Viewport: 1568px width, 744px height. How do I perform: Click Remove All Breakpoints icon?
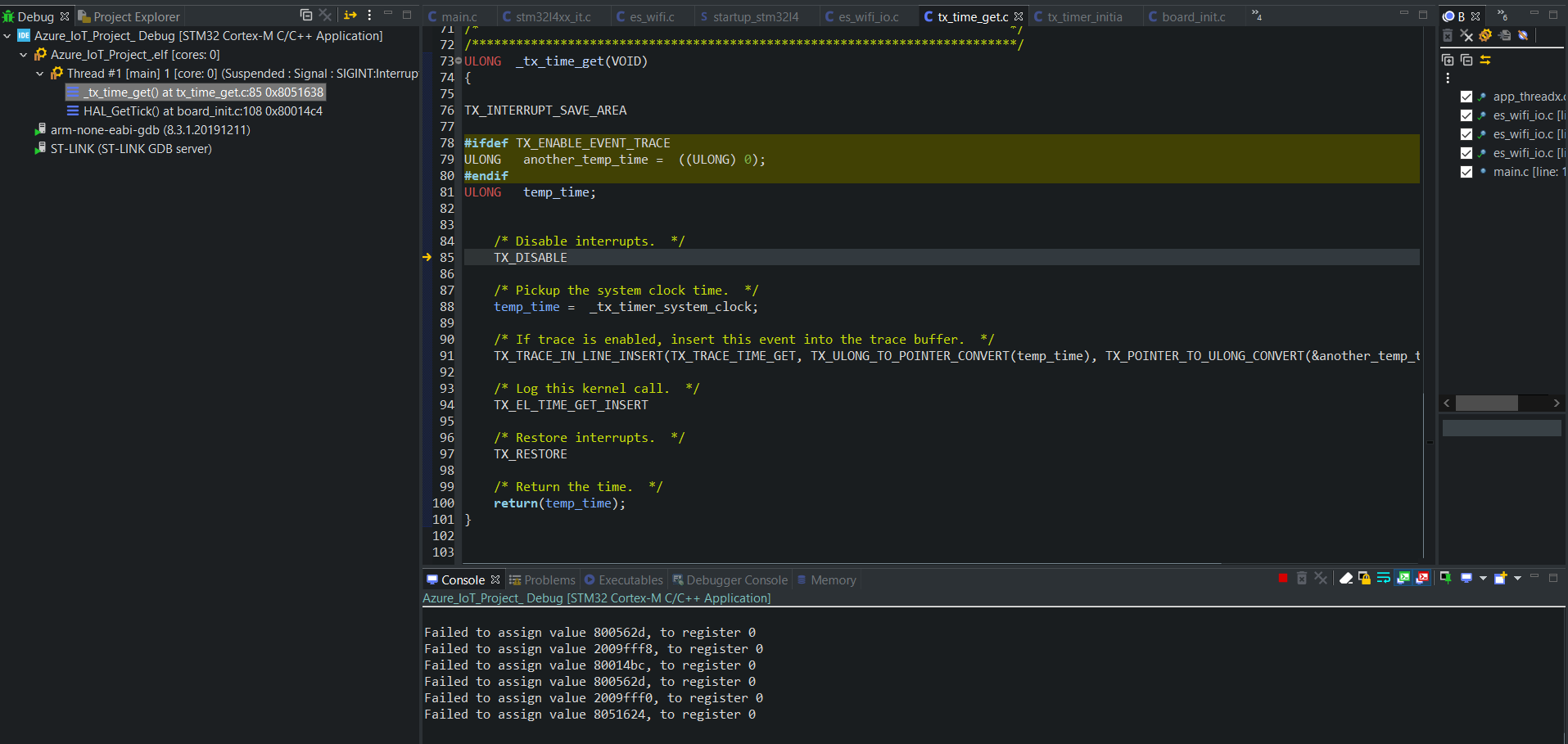point(1466,35)
